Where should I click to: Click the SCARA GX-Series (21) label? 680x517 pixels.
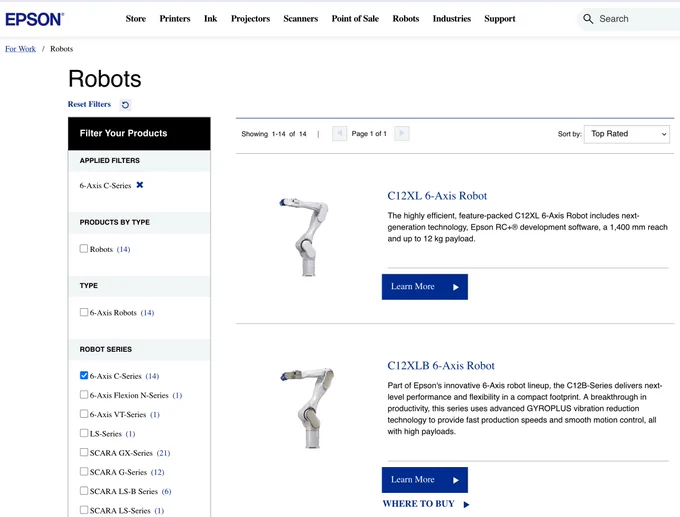coord(130,453)
